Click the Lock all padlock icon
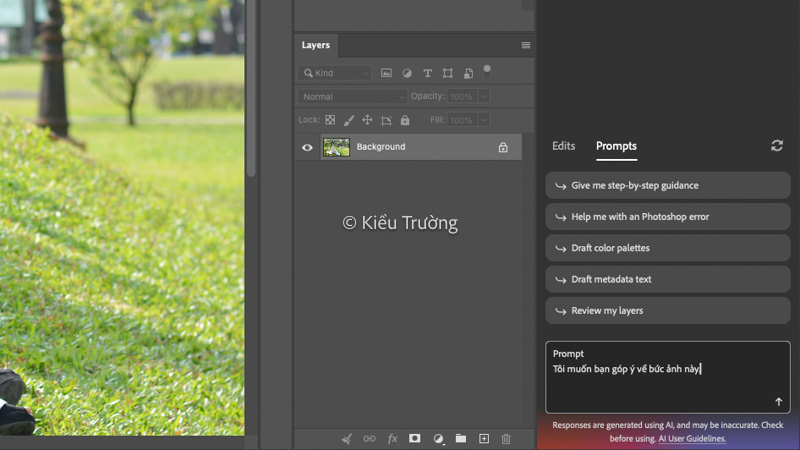 405,120
